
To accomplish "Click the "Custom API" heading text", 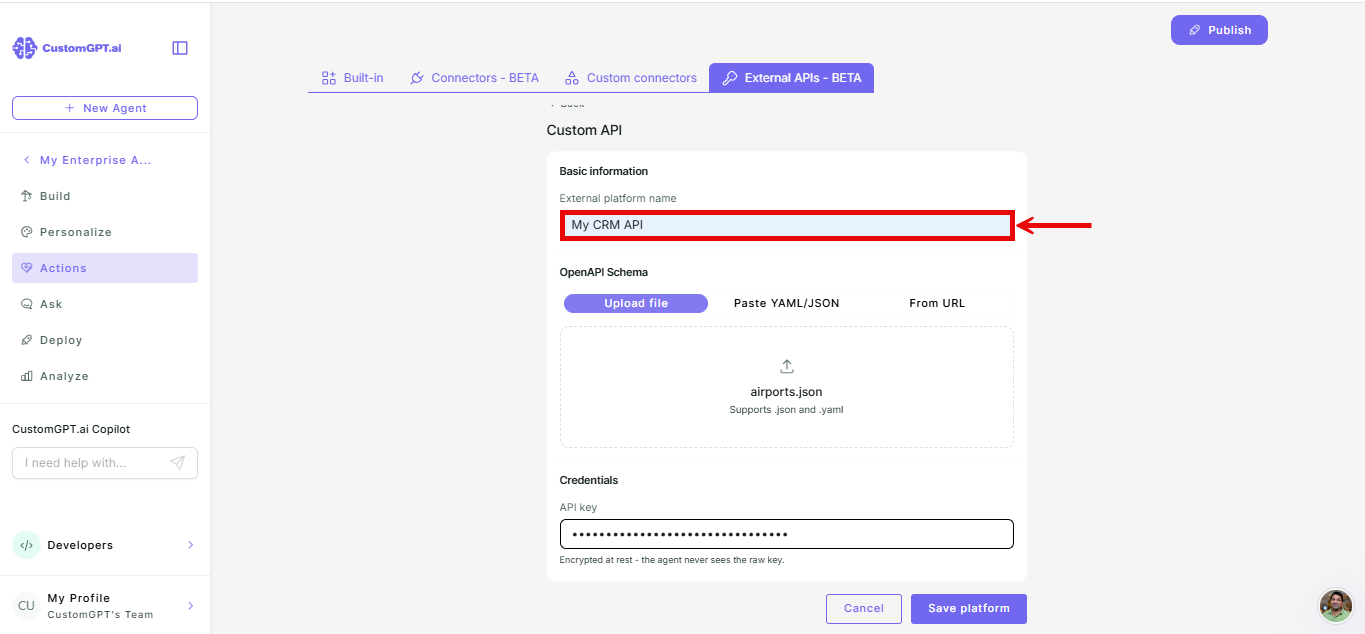I will pyautogui.click(x=585, y=130).
